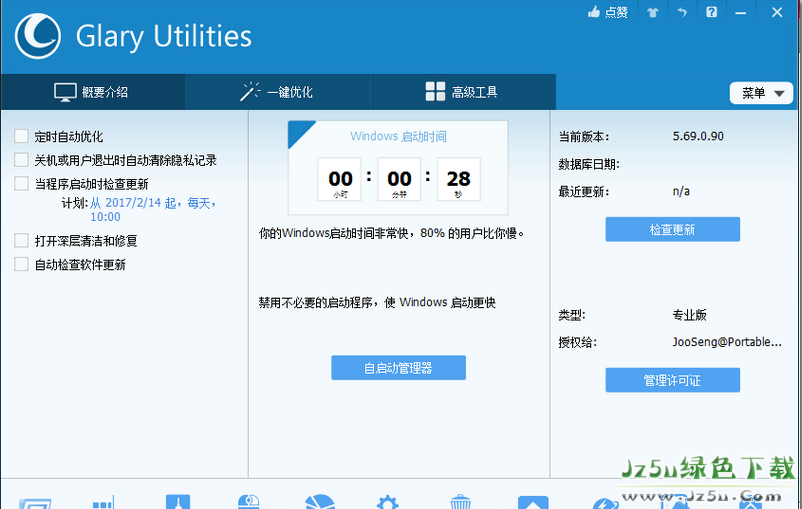Click the seconds counter showing 28
This screenshot has width=802, height=509.
458,179
